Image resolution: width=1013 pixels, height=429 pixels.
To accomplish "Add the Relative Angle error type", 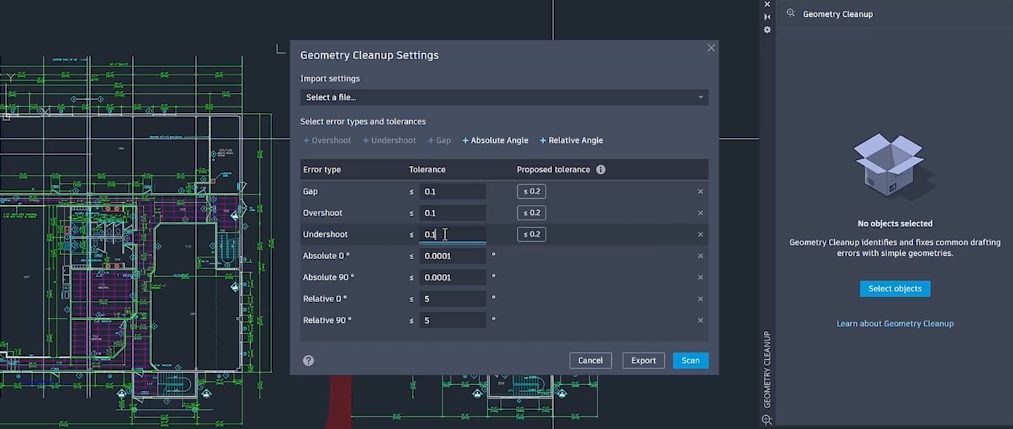I will pos(571,140).
